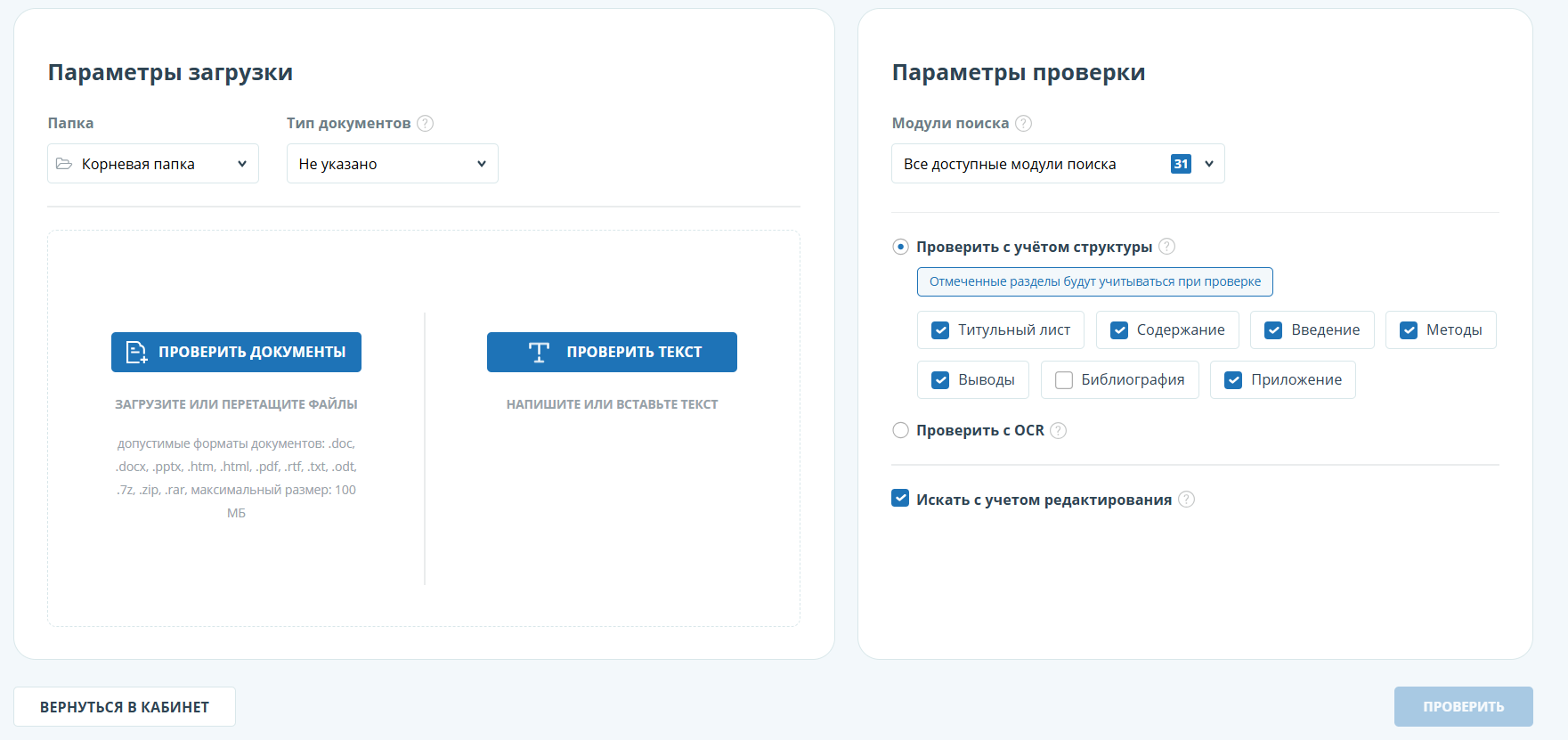1568x740 pixels.
Task: Enable the Библиография checkbox
Action: [x=1064, y=380]
